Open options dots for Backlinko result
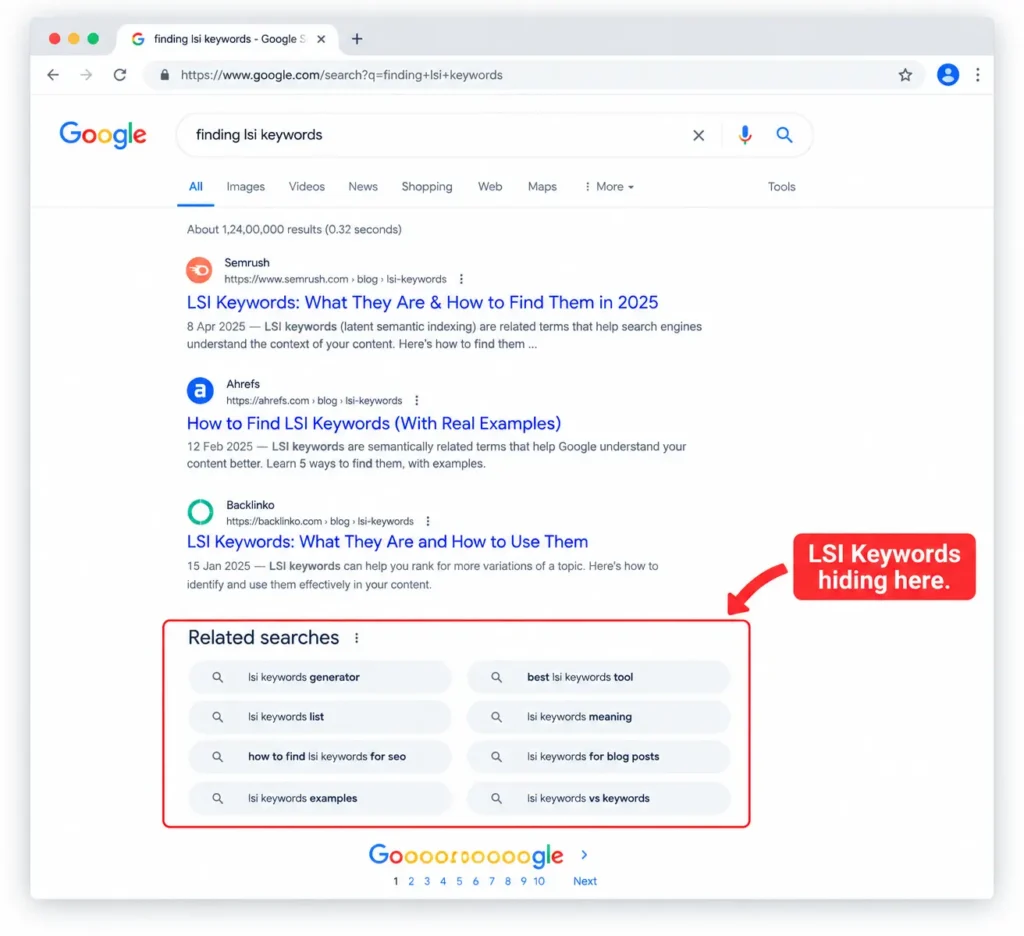The image size is (1024, 936). 428,522
